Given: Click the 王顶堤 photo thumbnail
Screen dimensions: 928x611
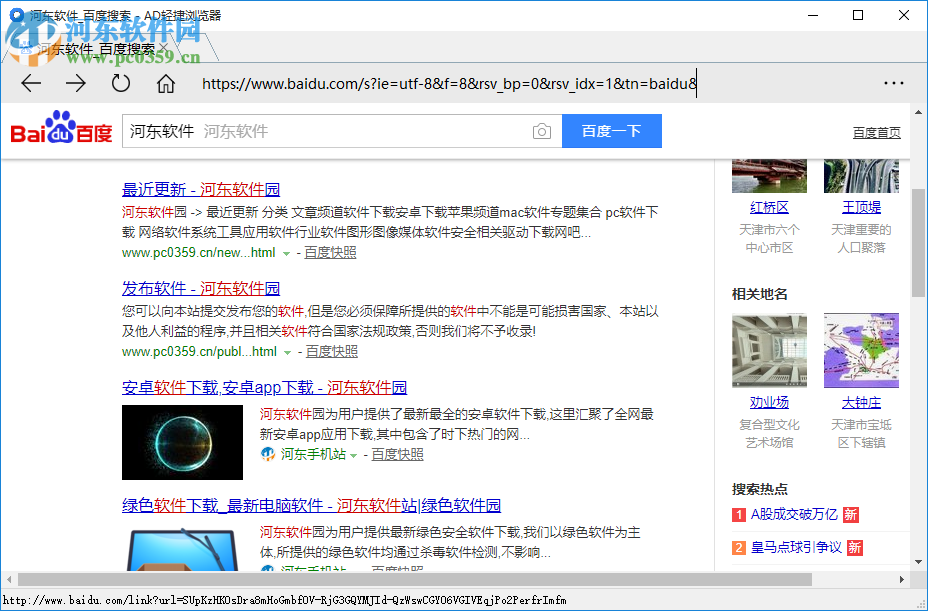Looking at the screenshot, I should tap(861, 176).
